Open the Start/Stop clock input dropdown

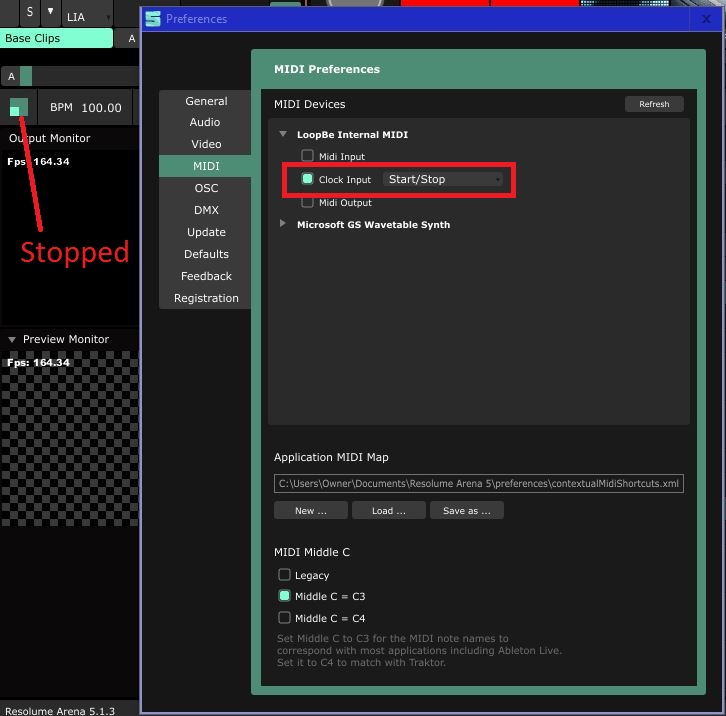tap(445, 179)
